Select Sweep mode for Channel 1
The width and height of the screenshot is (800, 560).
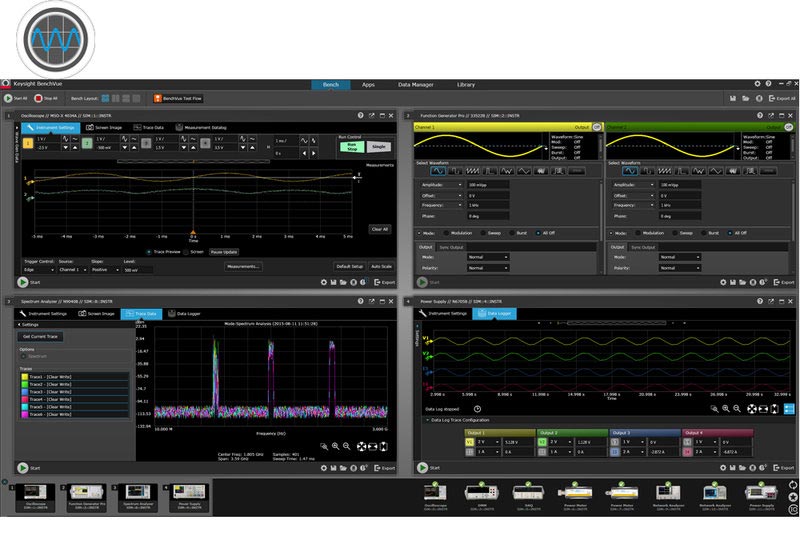483,233
